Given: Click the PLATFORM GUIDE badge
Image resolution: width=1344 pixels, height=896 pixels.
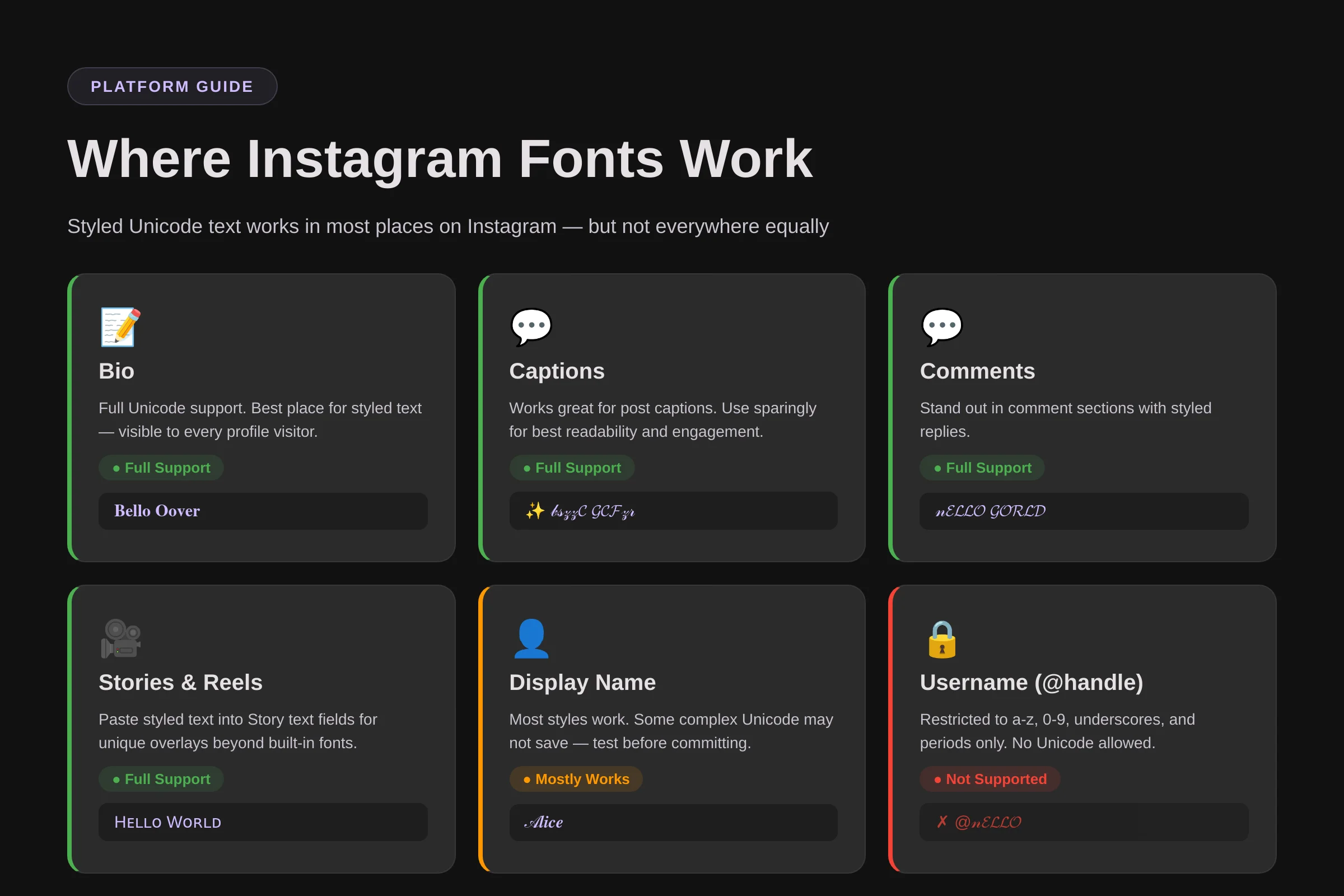Looking at the screenshot, I should pos(172,86).
